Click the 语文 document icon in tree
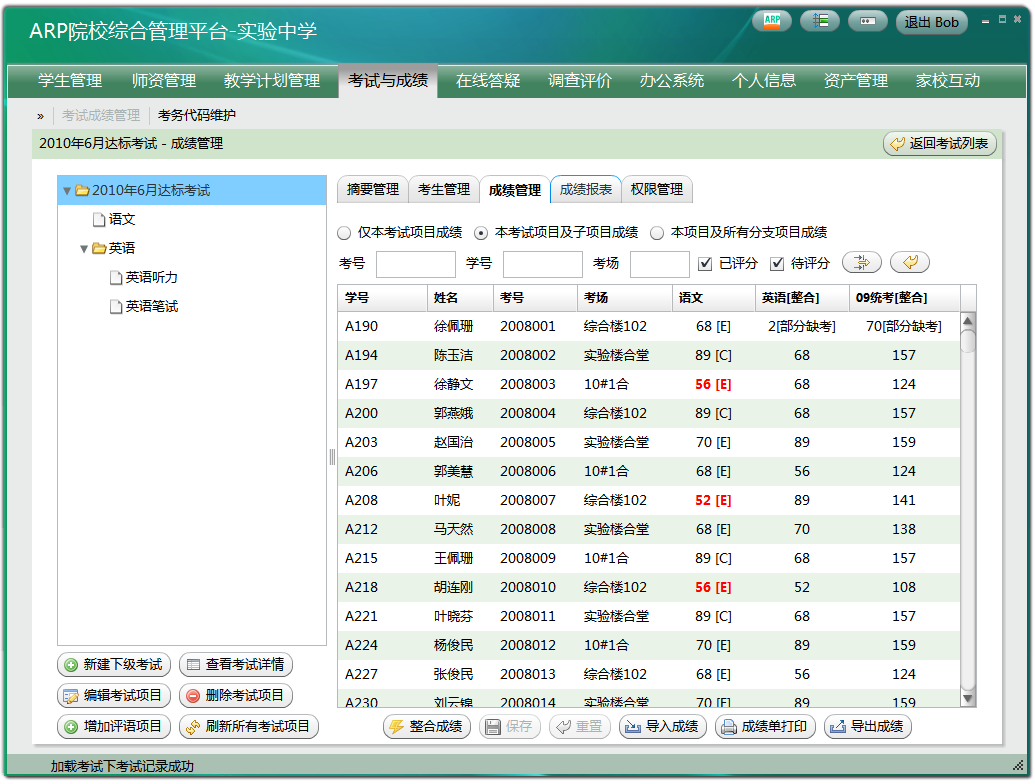Image resolution: width=1035 pixels, height=784 pixels. [99, 220]
